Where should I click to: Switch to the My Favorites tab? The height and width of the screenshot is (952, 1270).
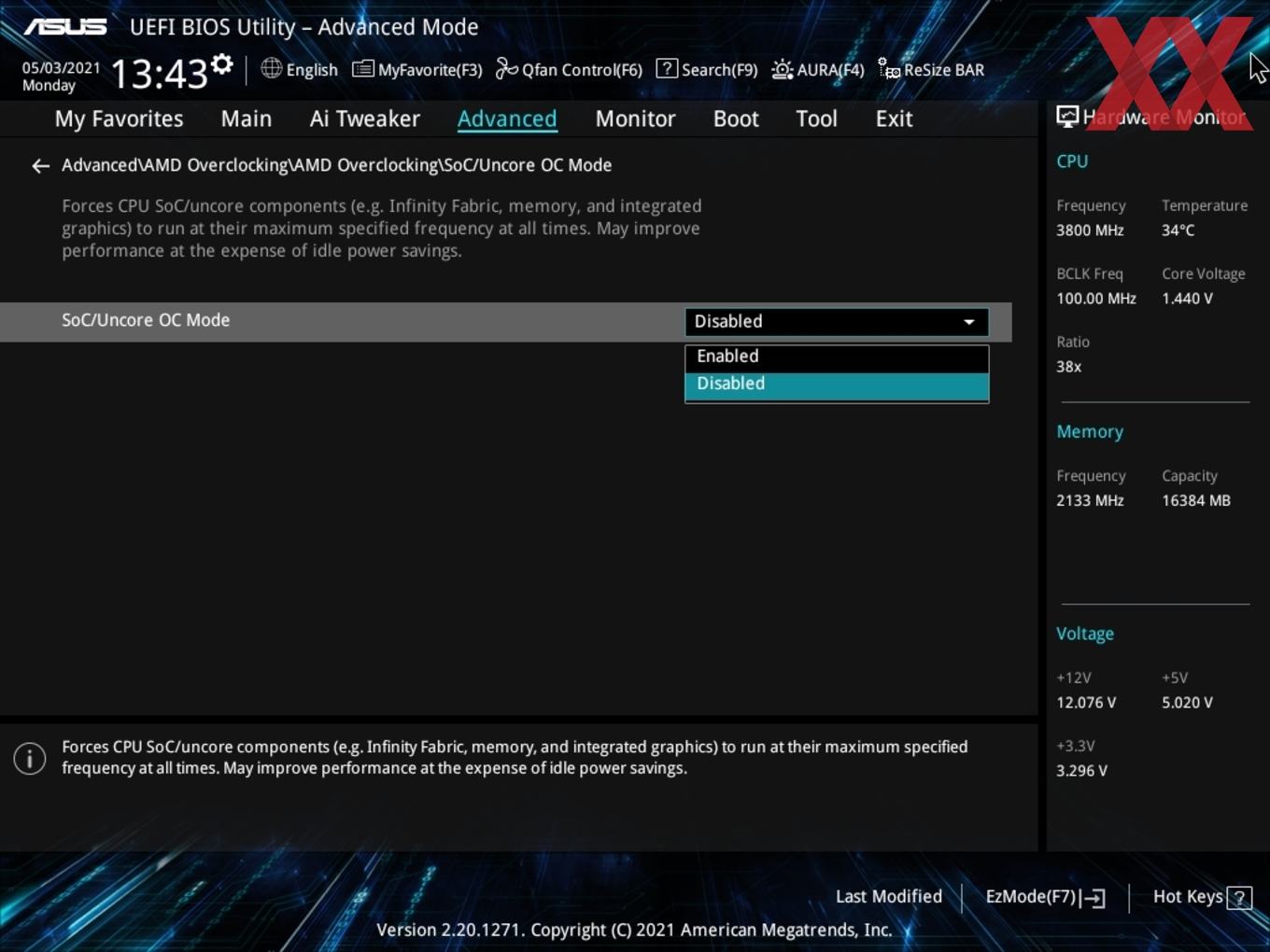click(119, 119)
